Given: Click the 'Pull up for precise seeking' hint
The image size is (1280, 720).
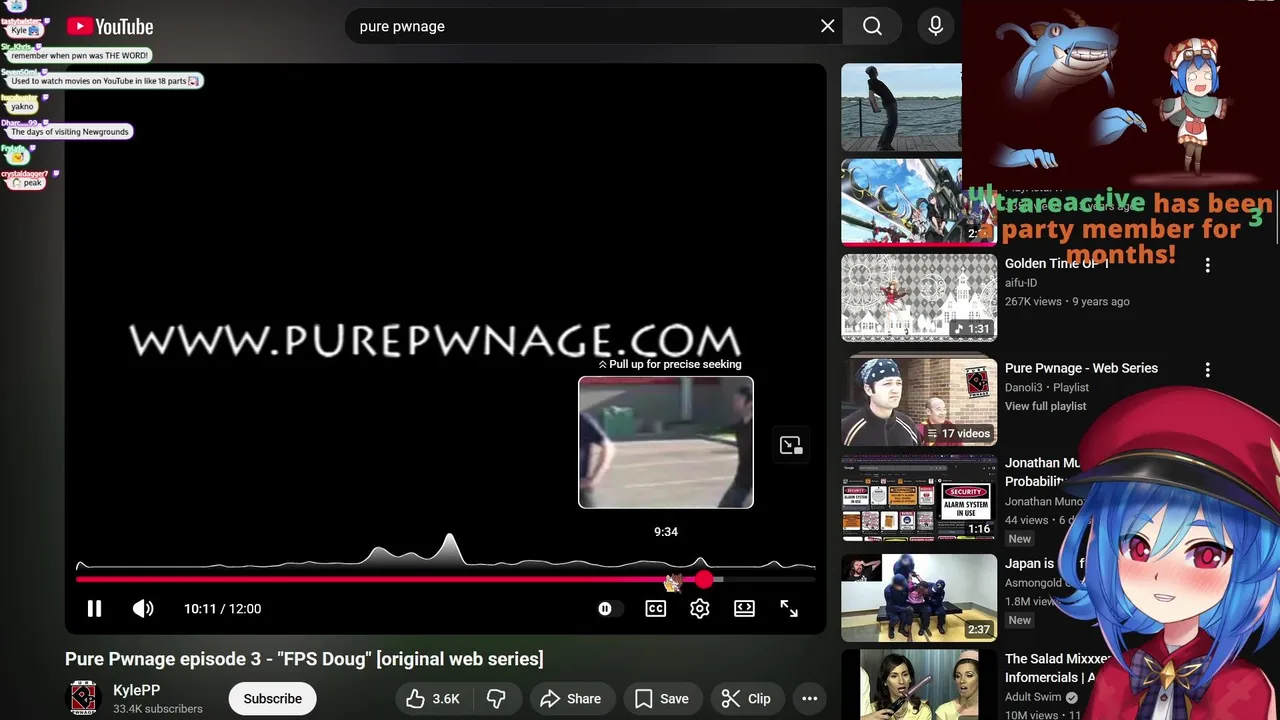Looking at the screenshot, I should (670, 364).
